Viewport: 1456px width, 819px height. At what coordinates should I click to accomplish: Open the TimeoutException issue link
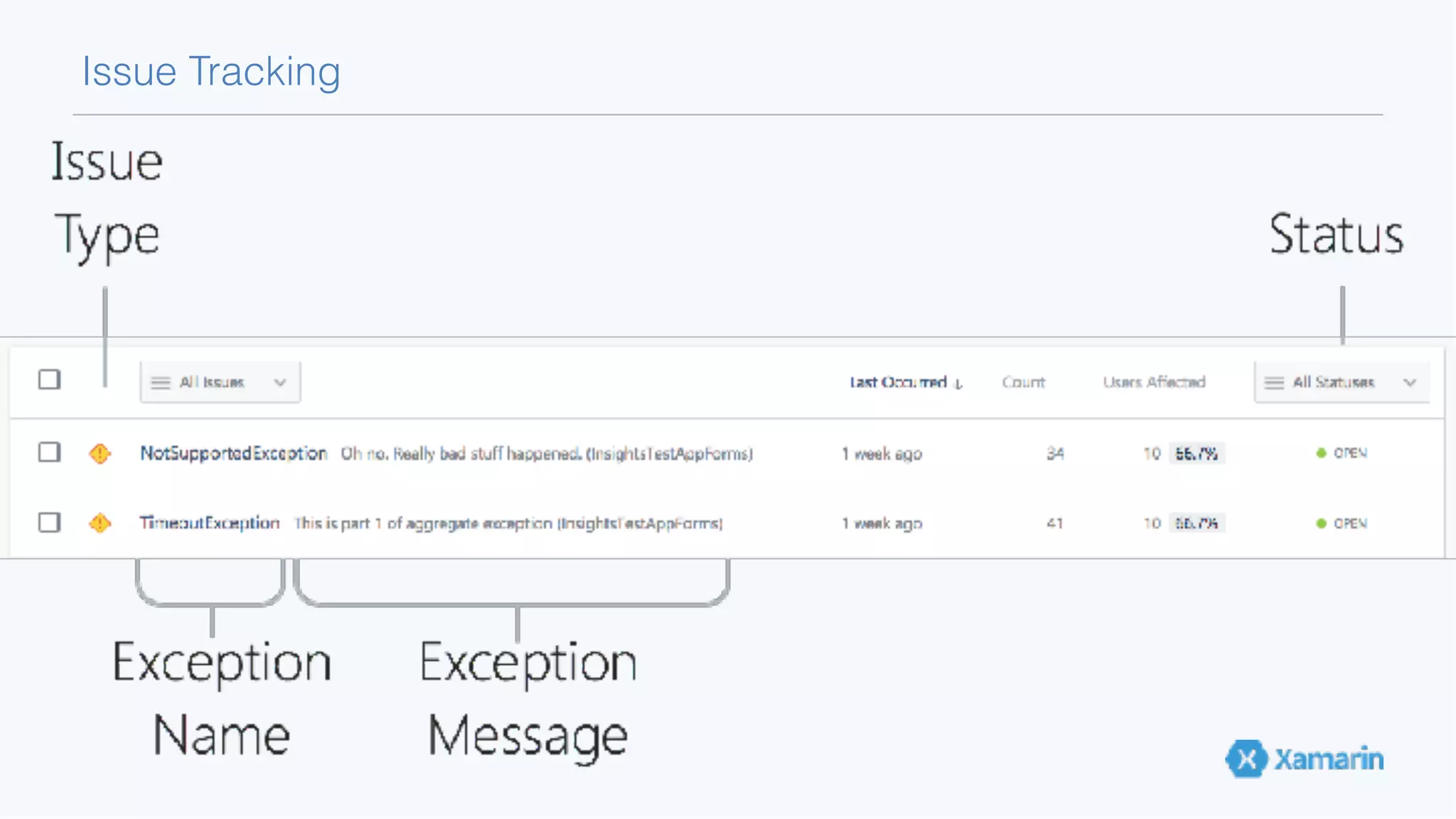pyautogui.click(x=210, y=523)
